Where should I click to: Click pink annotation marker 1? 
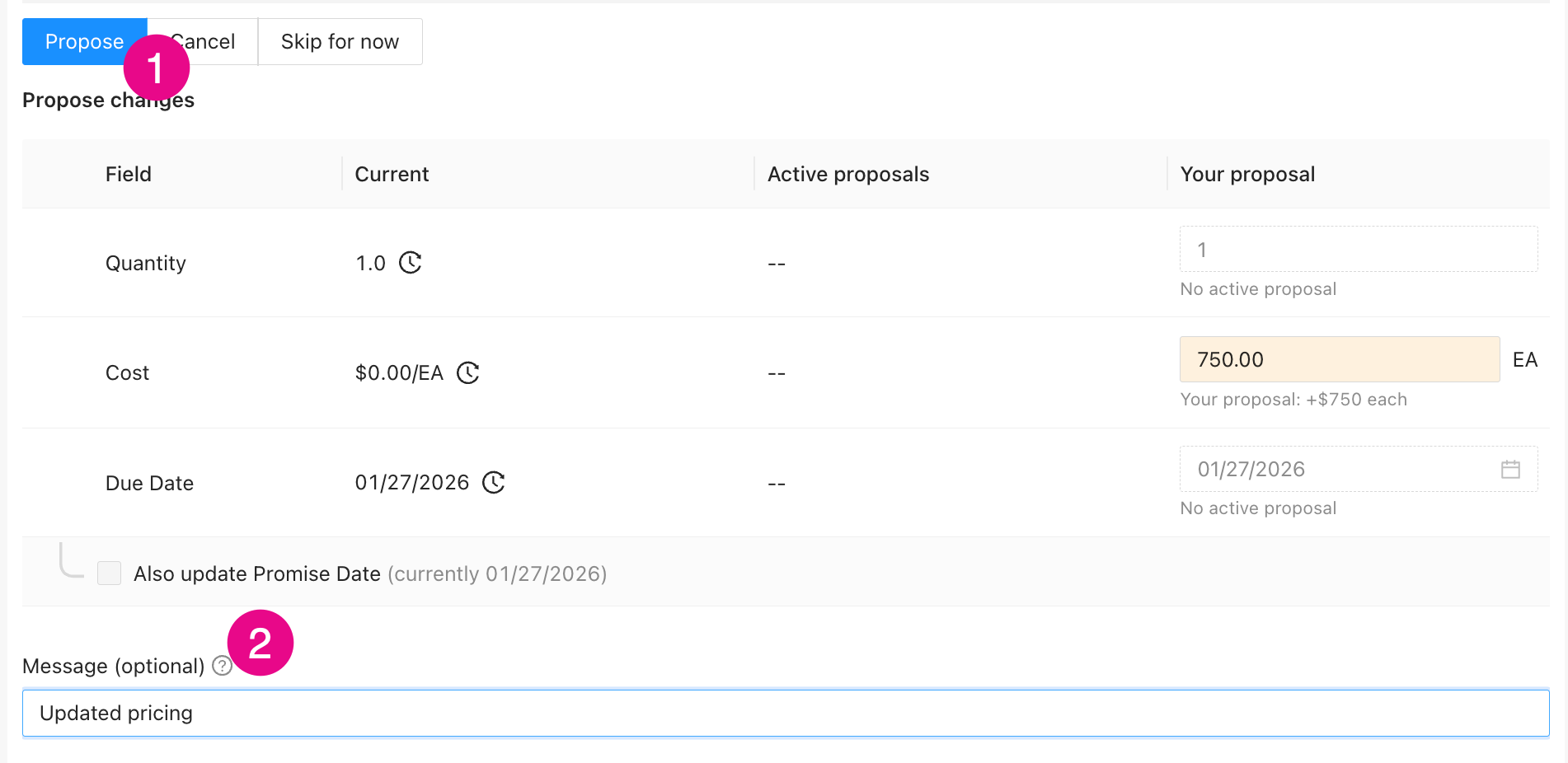click(157, 68)
